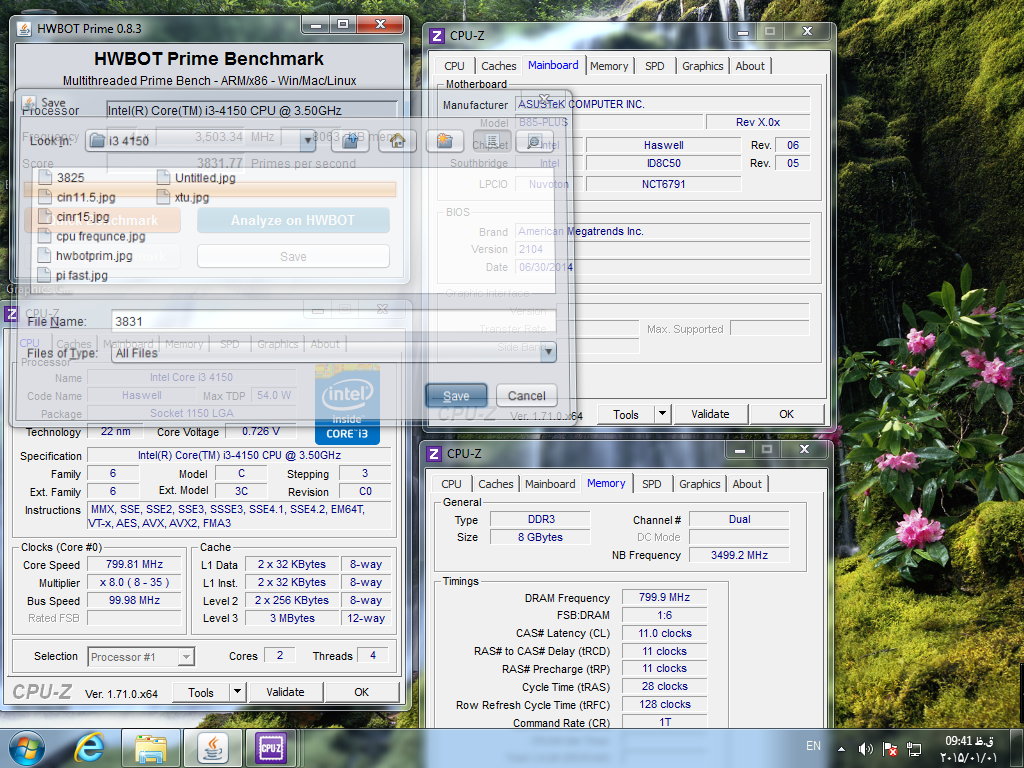Open SPD tab in Mainboard CPU-Z window
Image resolution: width=1024 pixels, height=768 pixels.
click(x=654, y=66)
